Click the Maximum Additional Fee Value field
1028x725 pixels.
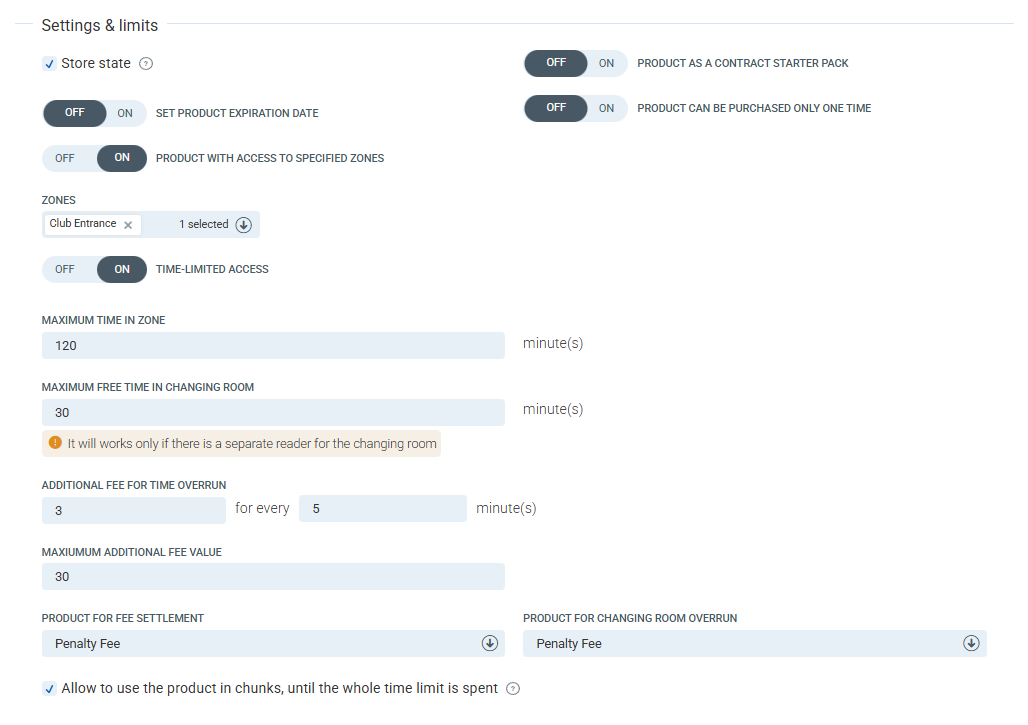coord(273,577)
